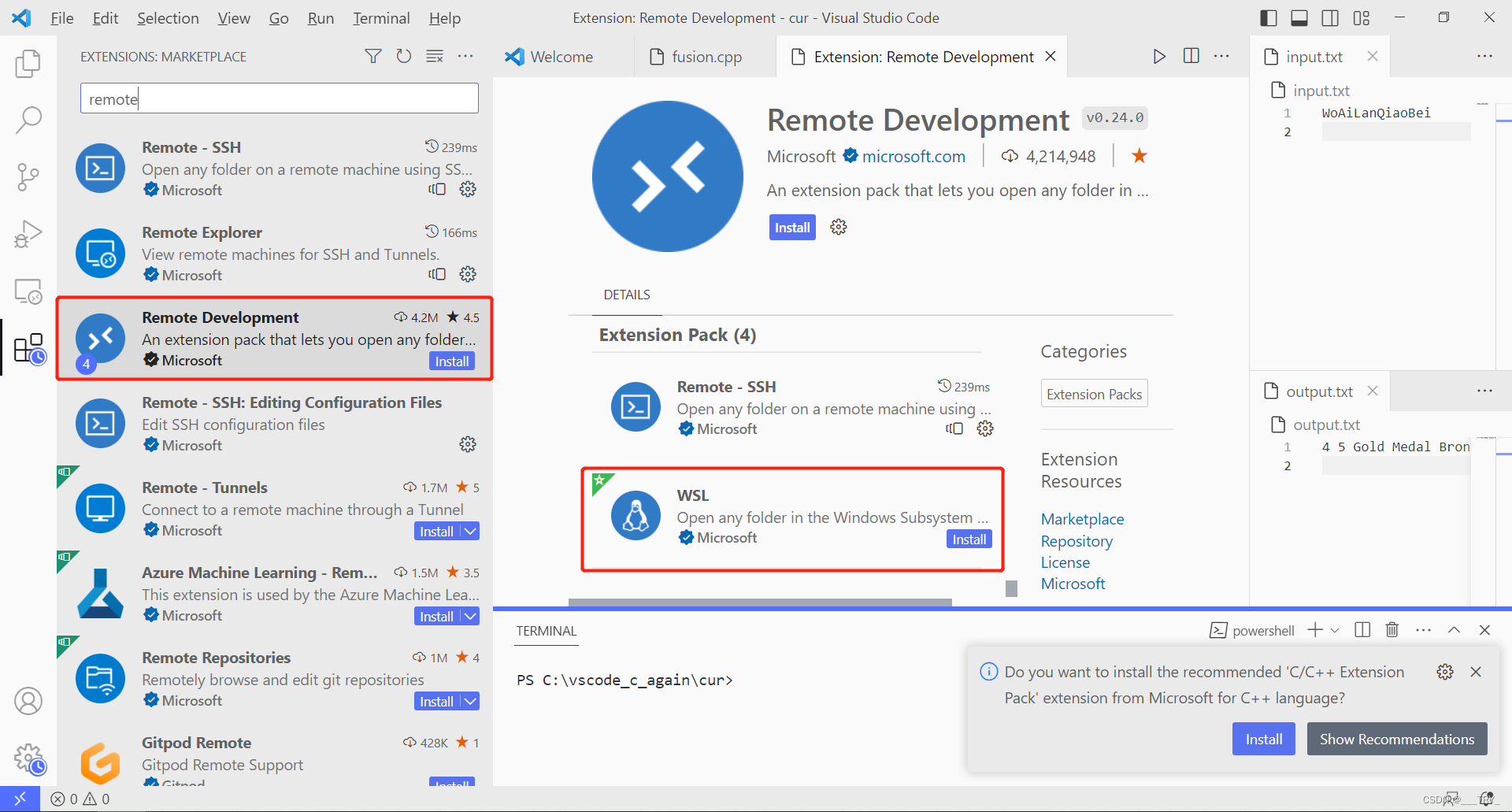1512x812 pixels.
Task: Open errors and warnings count in status bar
Action: coord(80,799)
